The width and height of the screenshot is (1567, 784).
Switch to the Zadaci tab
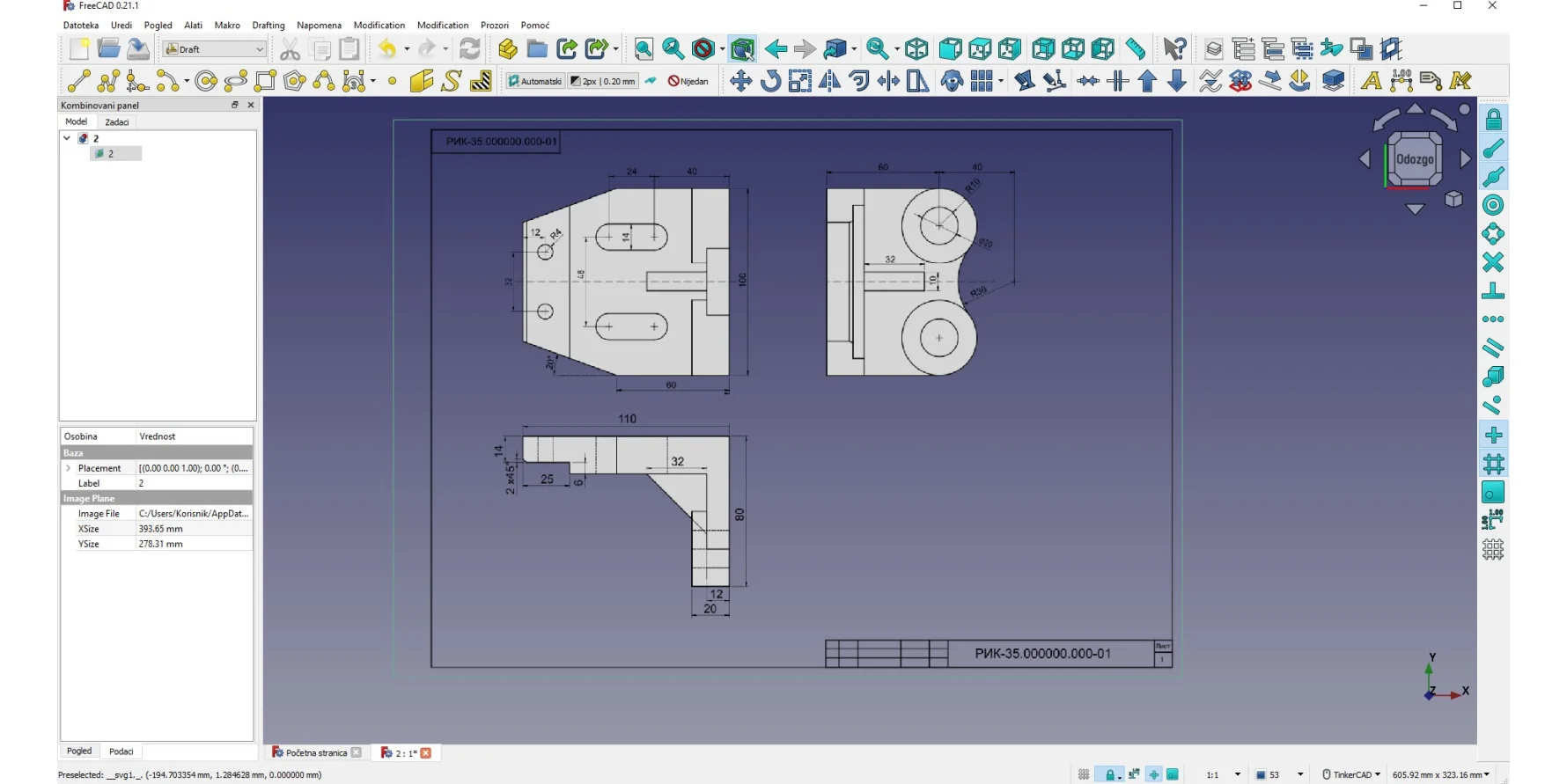pyautogui.click(x=117, y=122)
